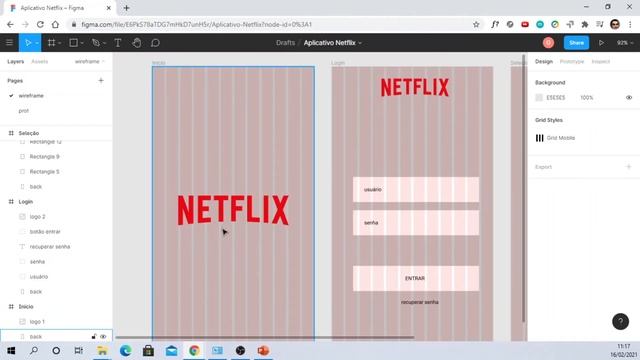
Task: Select the Move tool arrow
Action: [x=28, y=42]
